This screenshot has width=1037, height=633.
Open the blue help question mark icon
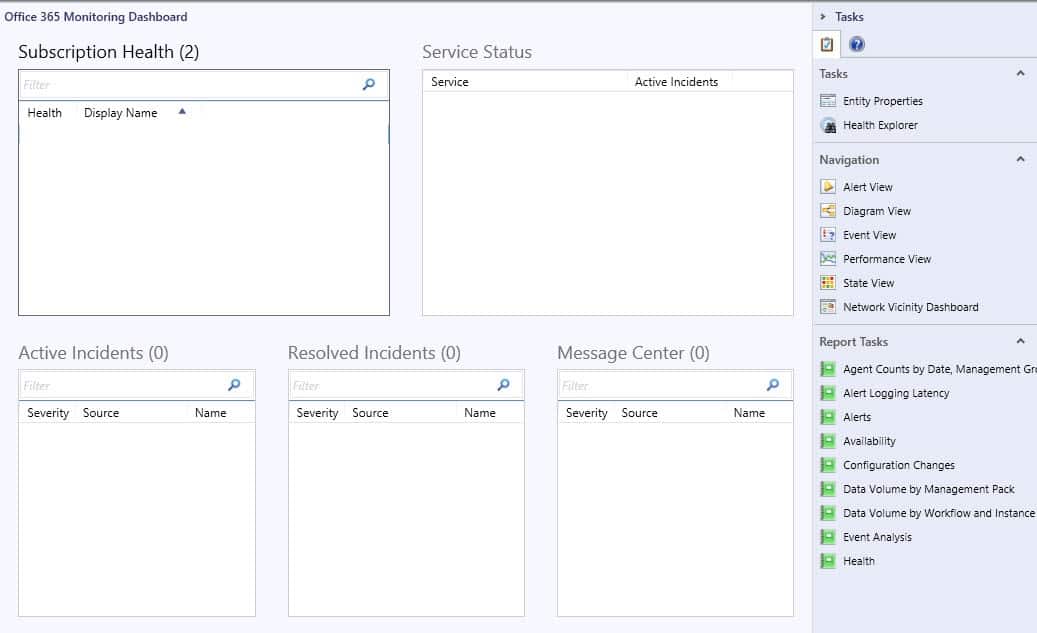[x=856, y=44]
